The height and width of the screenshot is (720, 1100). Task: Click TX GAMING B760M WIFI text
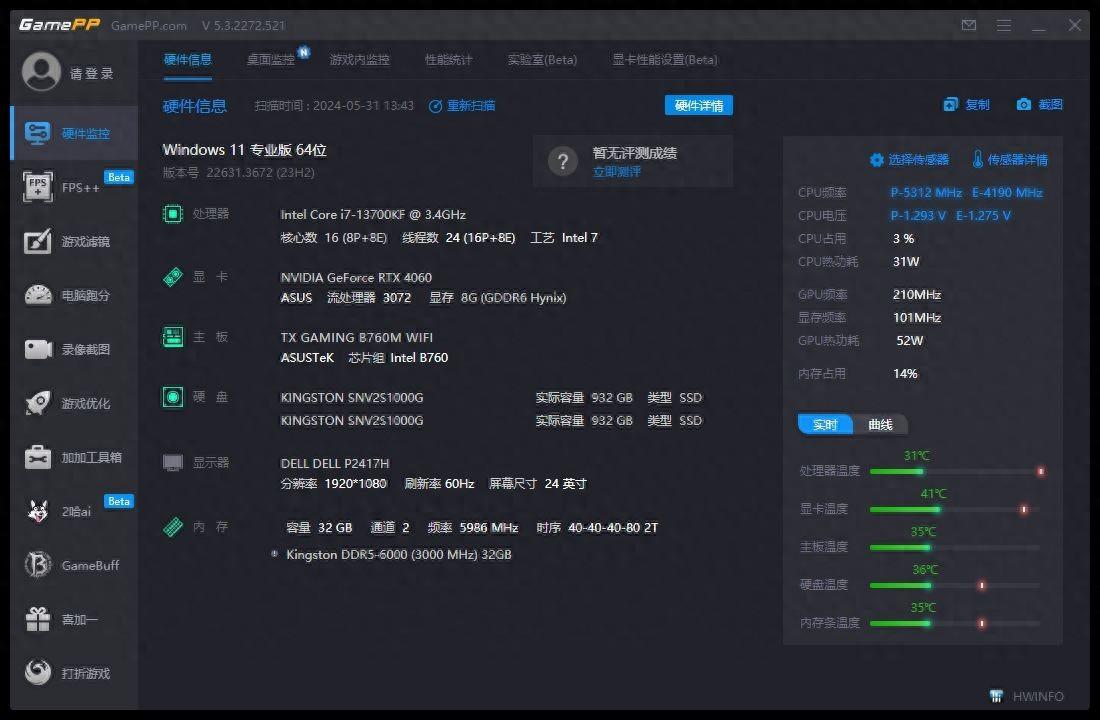click(356, 338)
